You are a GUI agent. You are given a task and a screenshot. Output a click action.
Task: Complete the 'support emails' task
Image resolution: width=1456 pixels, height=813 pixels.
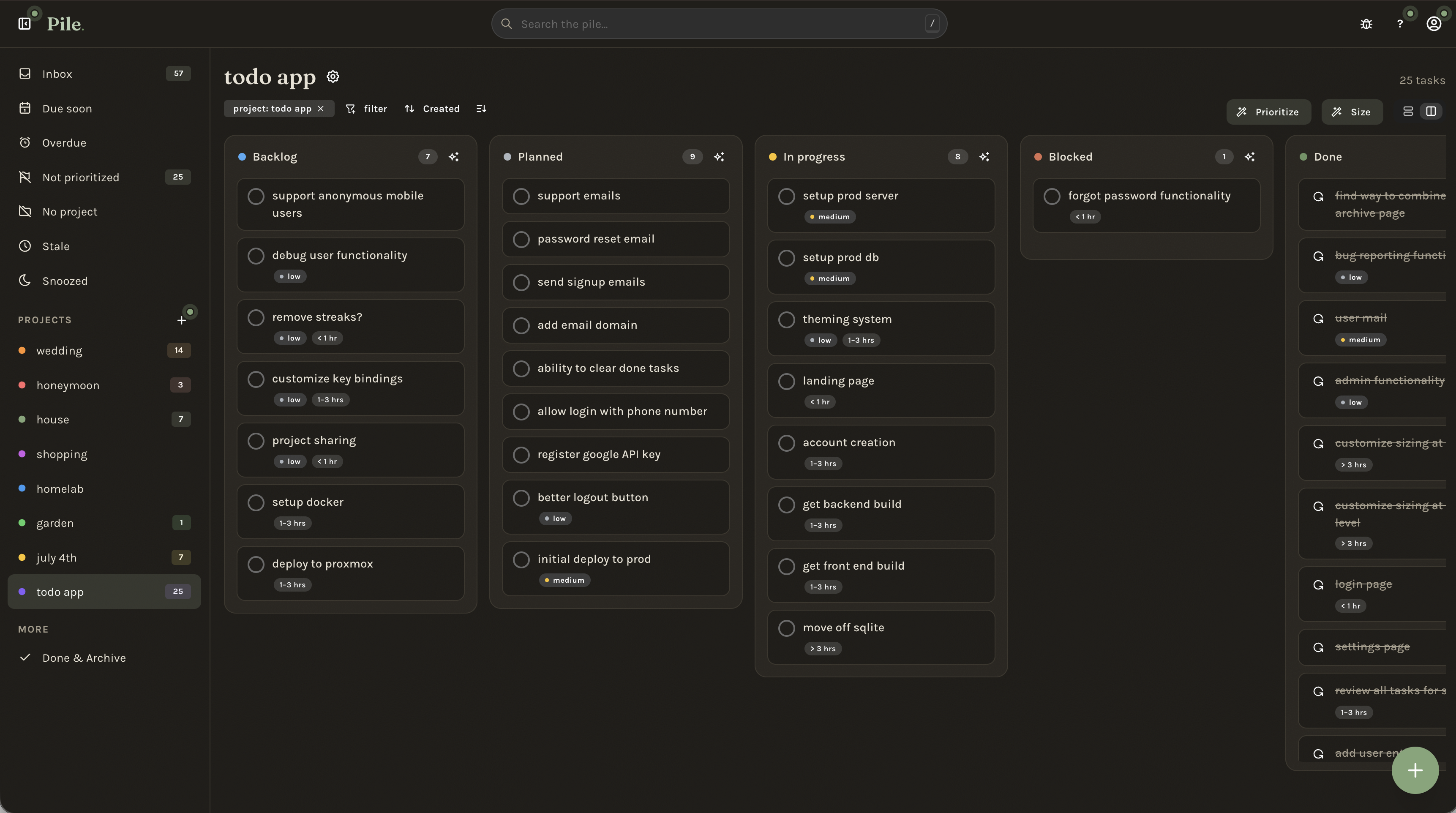(x=521, y=196)
